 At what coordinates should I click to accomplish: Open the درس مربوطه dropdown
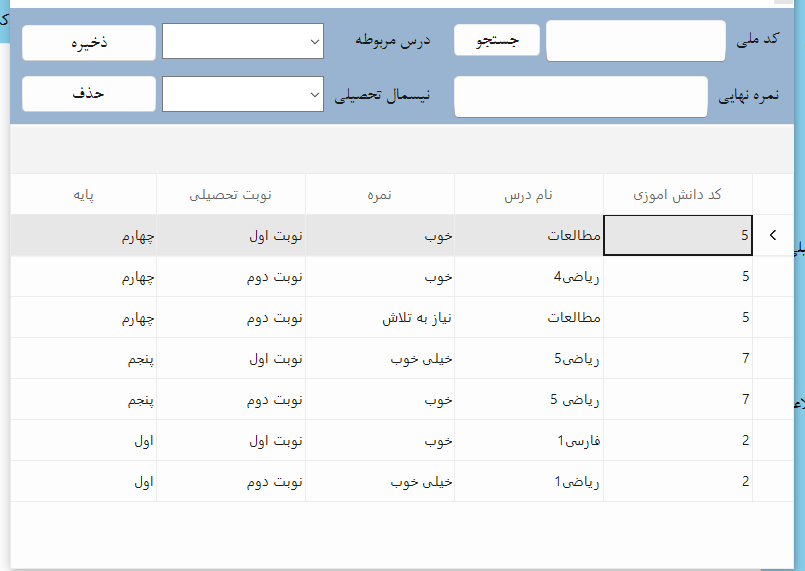243,41
